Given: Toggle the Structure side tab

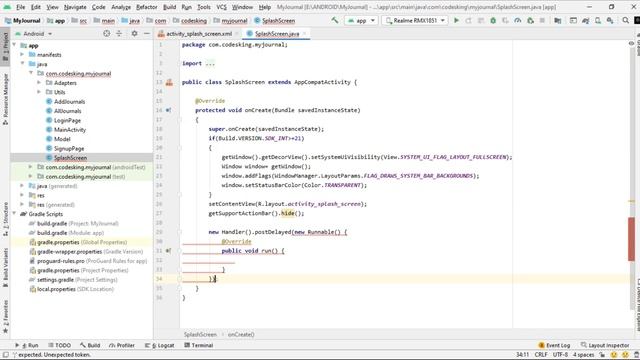Looking at the screenshot, I should pyautogui.click(x=5, y=219).
